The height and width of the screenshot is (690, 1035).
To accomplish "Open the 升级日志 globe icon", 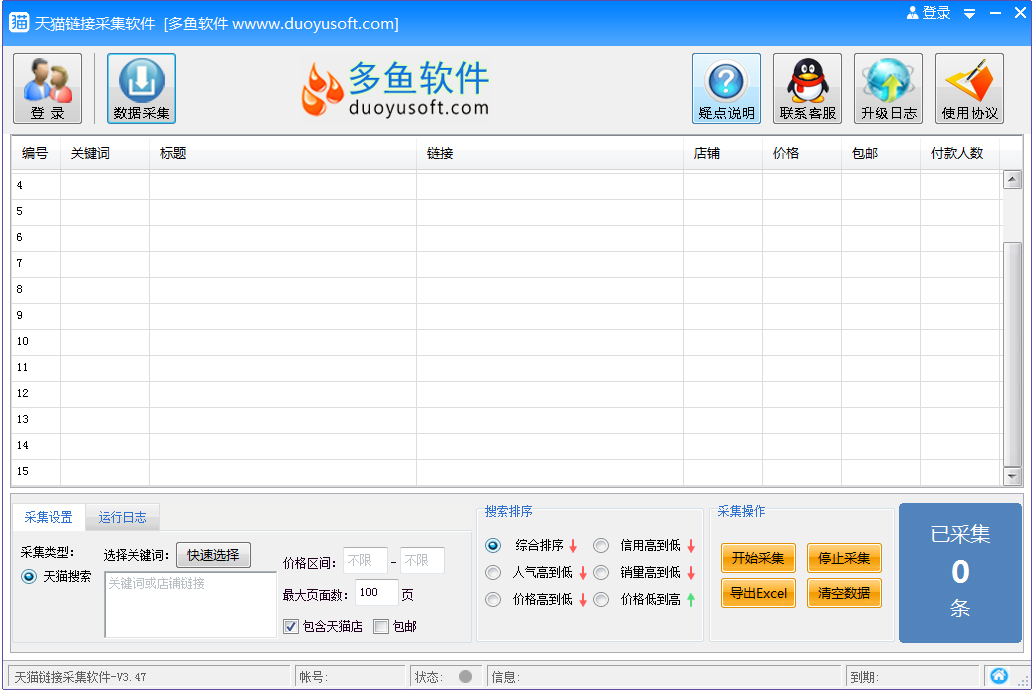I will (x=888, y=88).
